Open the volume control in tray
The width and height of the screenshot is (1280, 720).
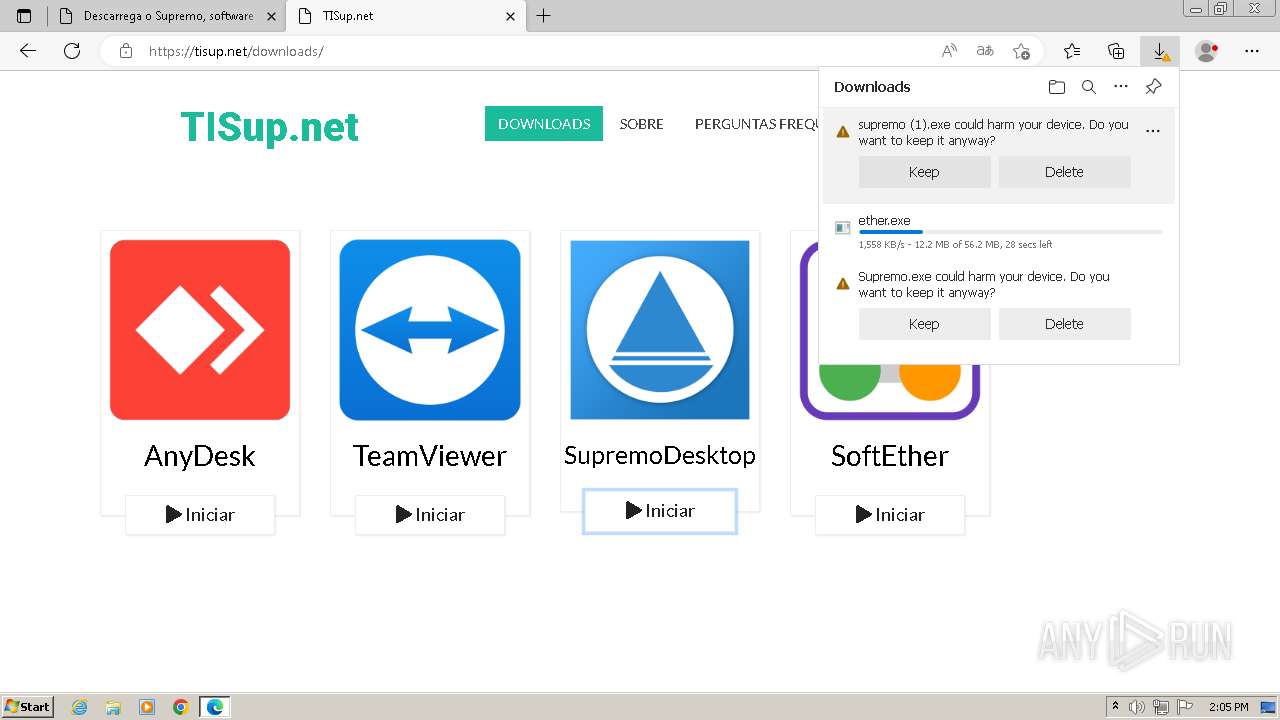[1137, 707]
